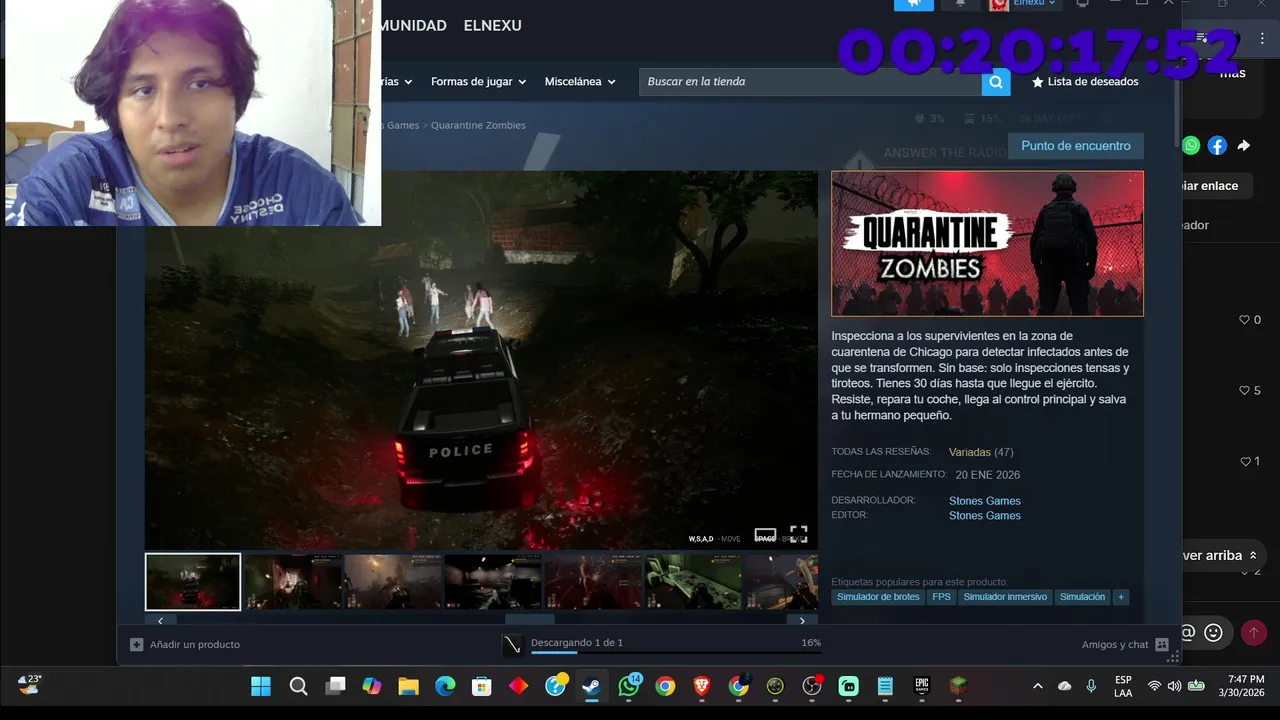Image resolution: width=1280 pixels, height=720 pixels.
Task: Click Añadir un producto label
Action: click(195, 645)
